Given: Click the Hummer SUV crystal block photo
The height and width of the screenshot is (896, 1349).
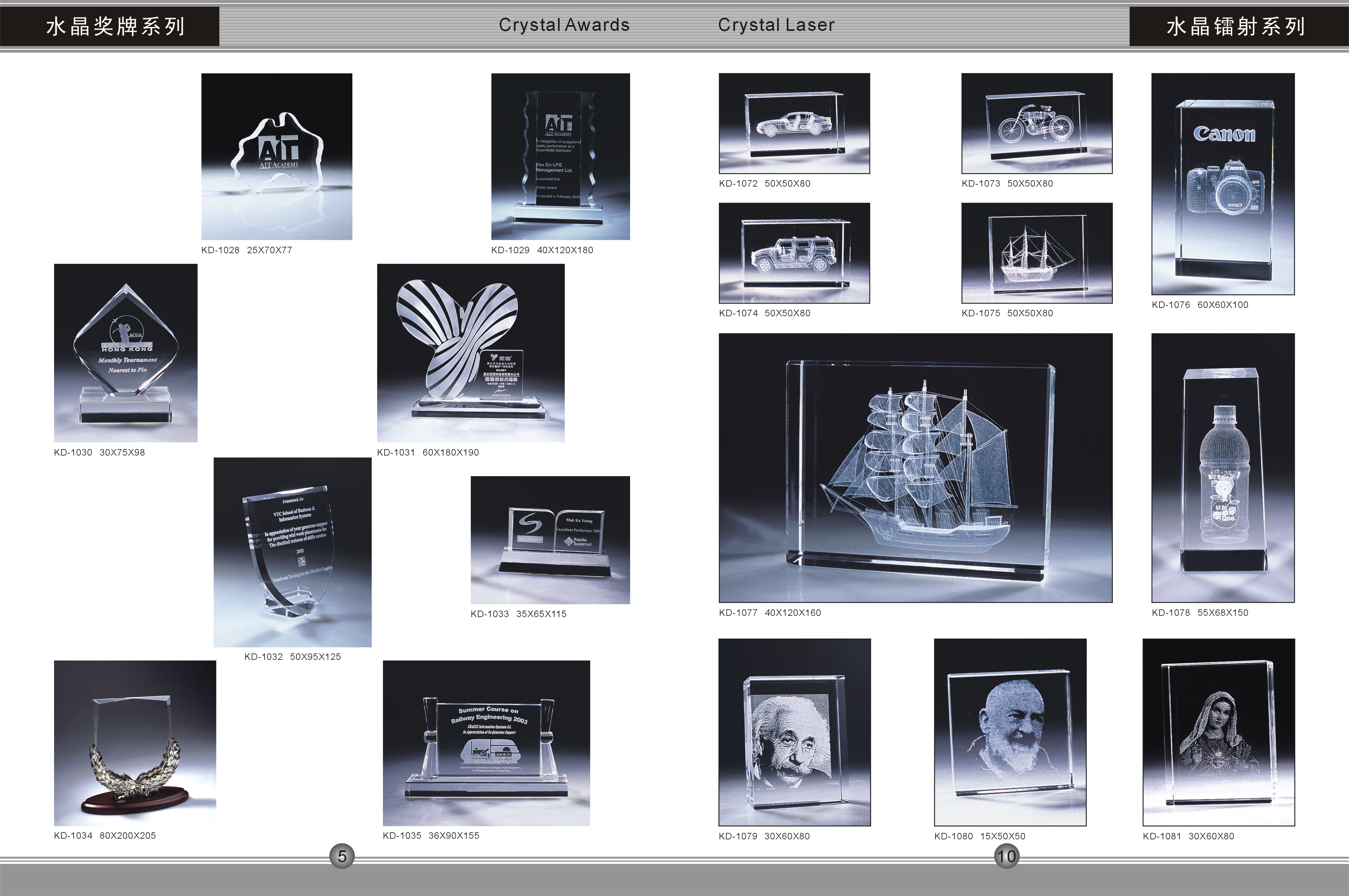Looking at the screenshot, I should pyautogui.click(x=794, y=253).
